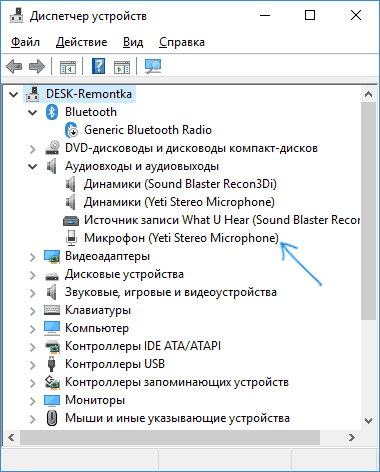Click the horizontal scrollbar left arrow
This screenshot has height=472, width=380.
[12, 437]
